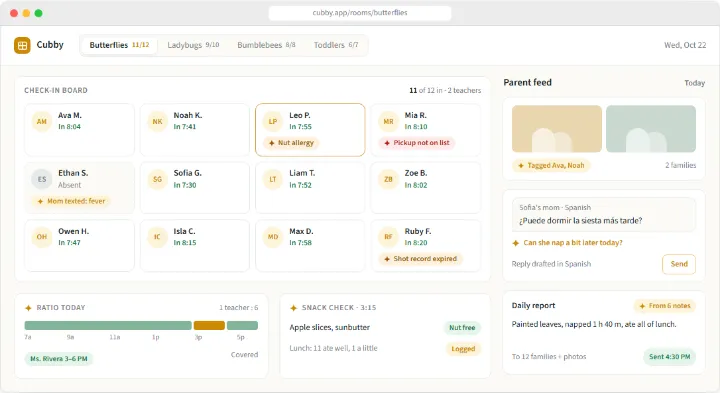
Task: Click the Nut free badge
Action: click(x=462, y=328)
